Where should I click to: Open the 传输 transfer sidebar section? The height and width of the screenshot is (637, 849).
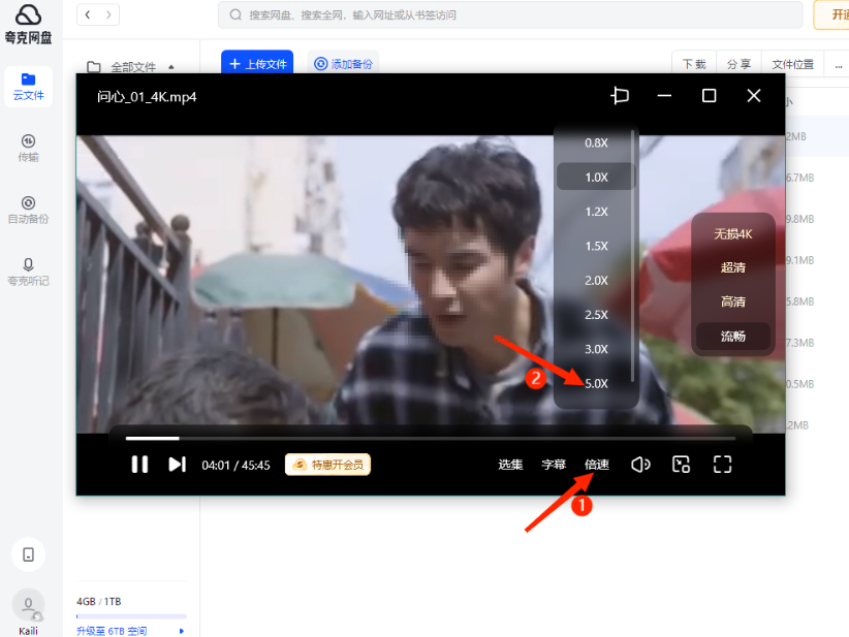click(28, 148)
